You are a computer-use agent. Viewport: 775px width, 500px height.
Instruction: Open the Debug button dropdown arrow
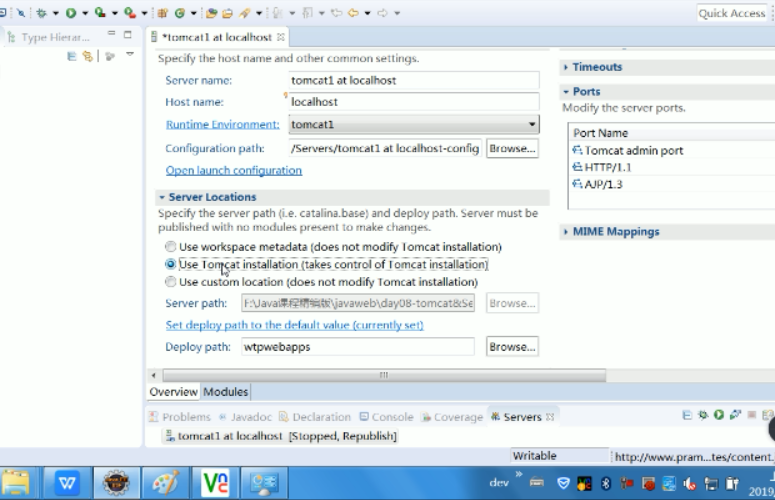click(x=55, y=13)
